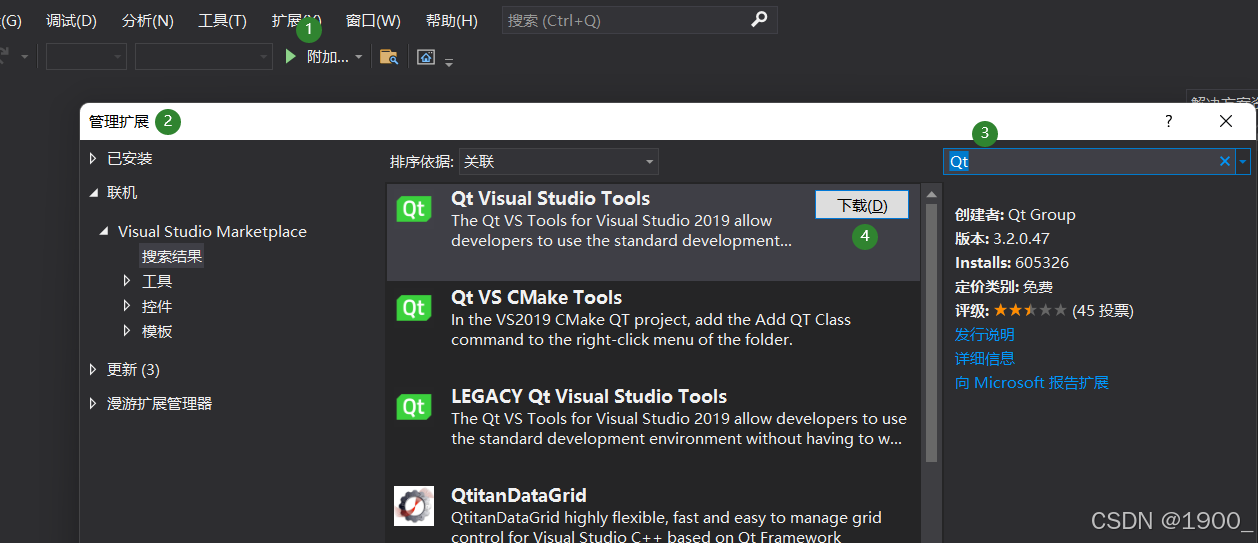The width and height of the screenshot is (1258, 543).
Task: Open the second empty toolbar combo box
Action: (x=203, y=57)
